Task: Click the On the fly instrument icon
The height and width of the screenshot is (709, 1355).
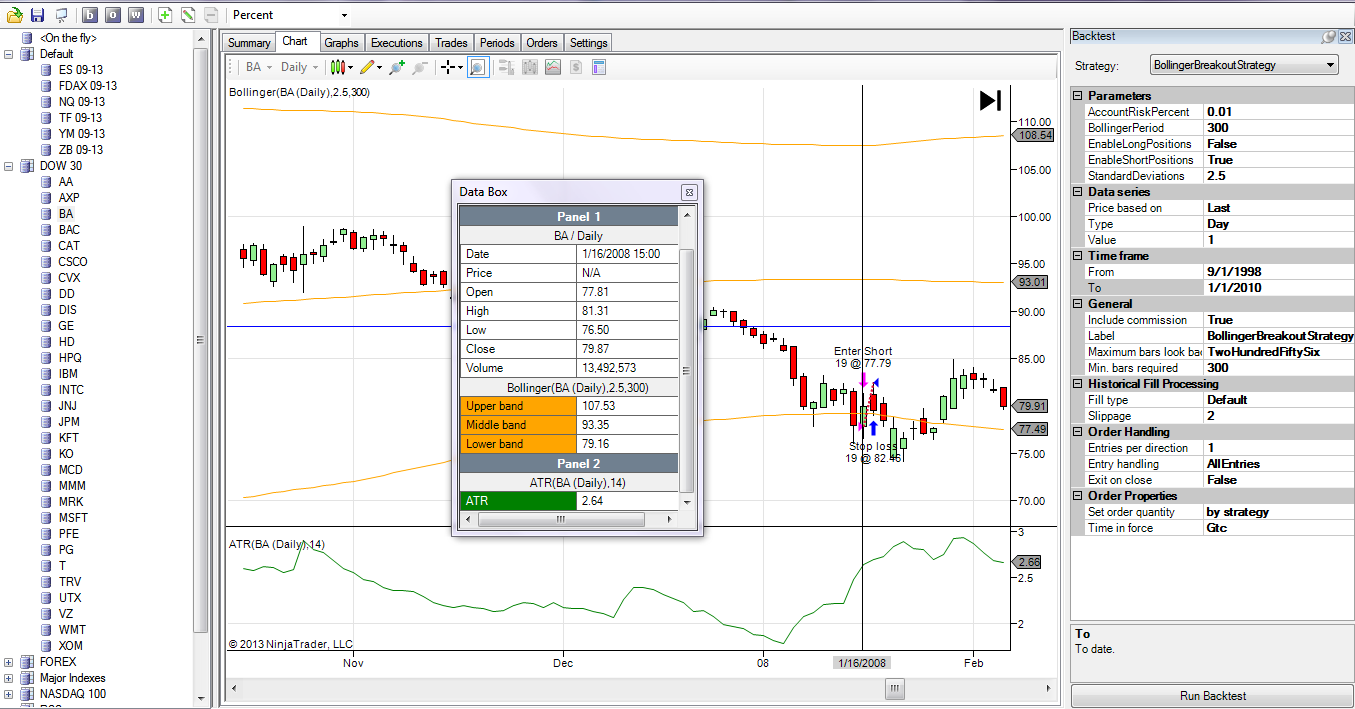Action: (26, 38)
